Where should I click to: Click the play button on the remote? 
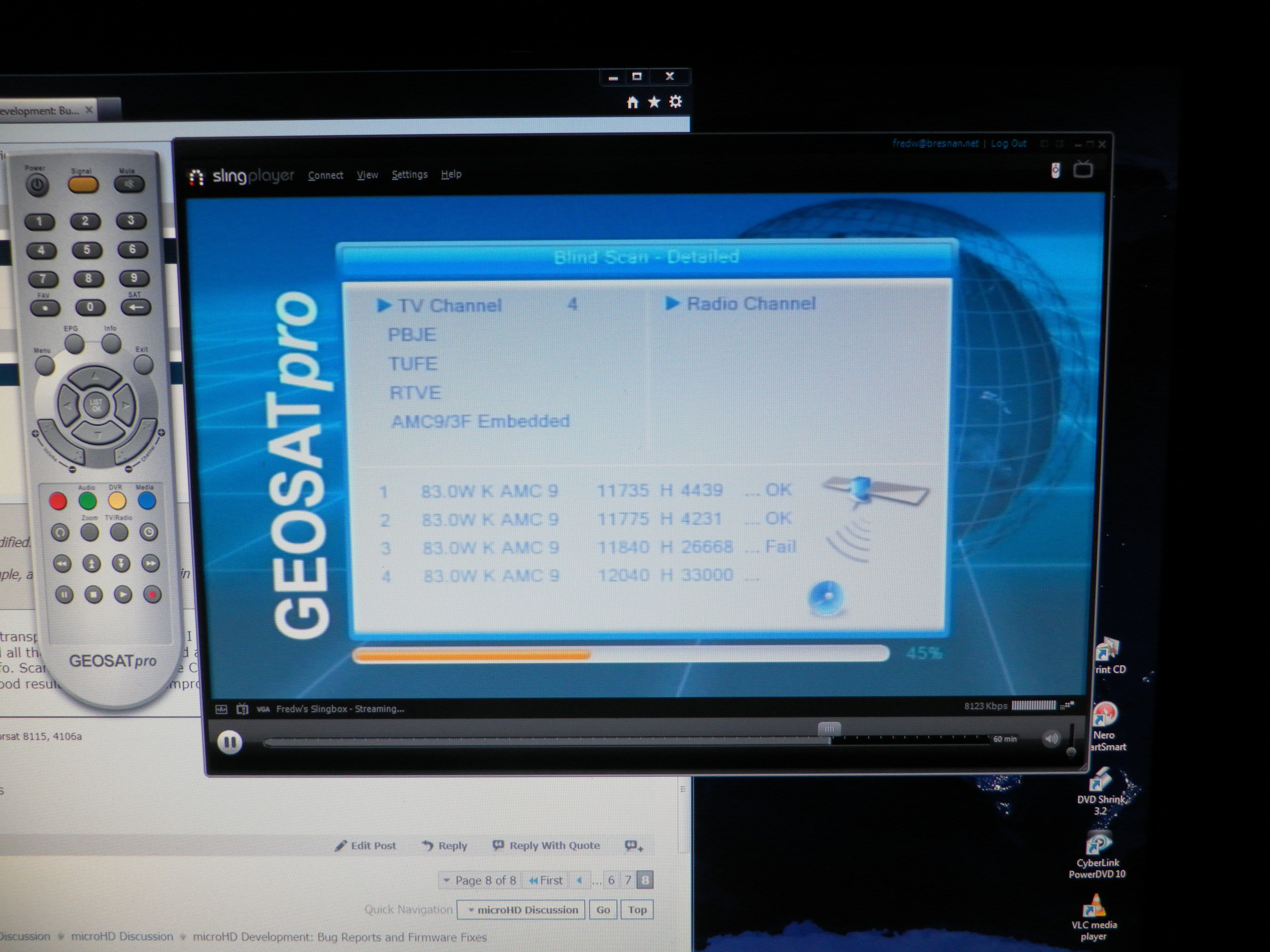coord(123,594)
